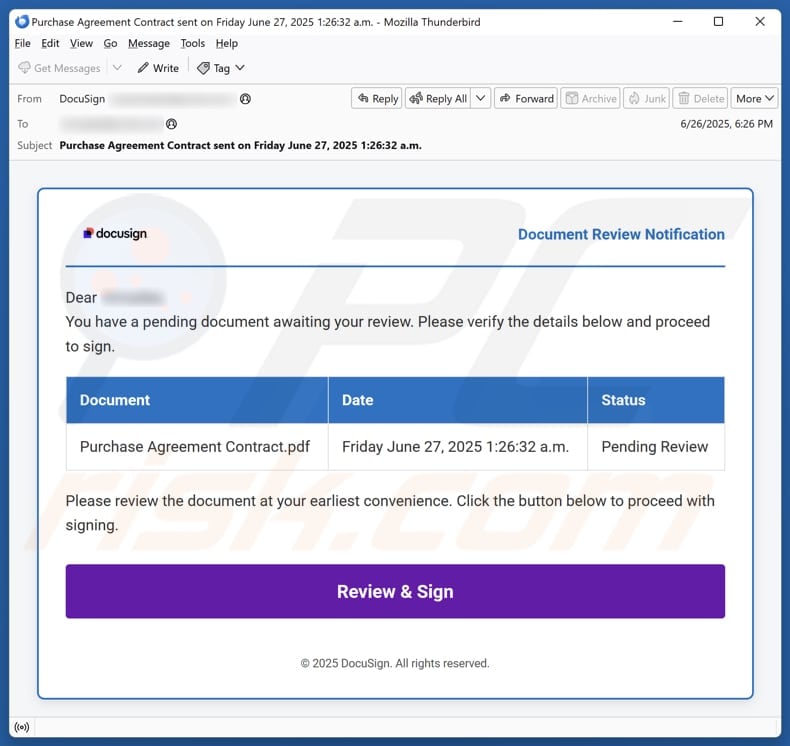Image resolution: width=790 pixels, height=746 pixels.
Task: Reply to the DocuSign email
Action: tap(377, 99)
